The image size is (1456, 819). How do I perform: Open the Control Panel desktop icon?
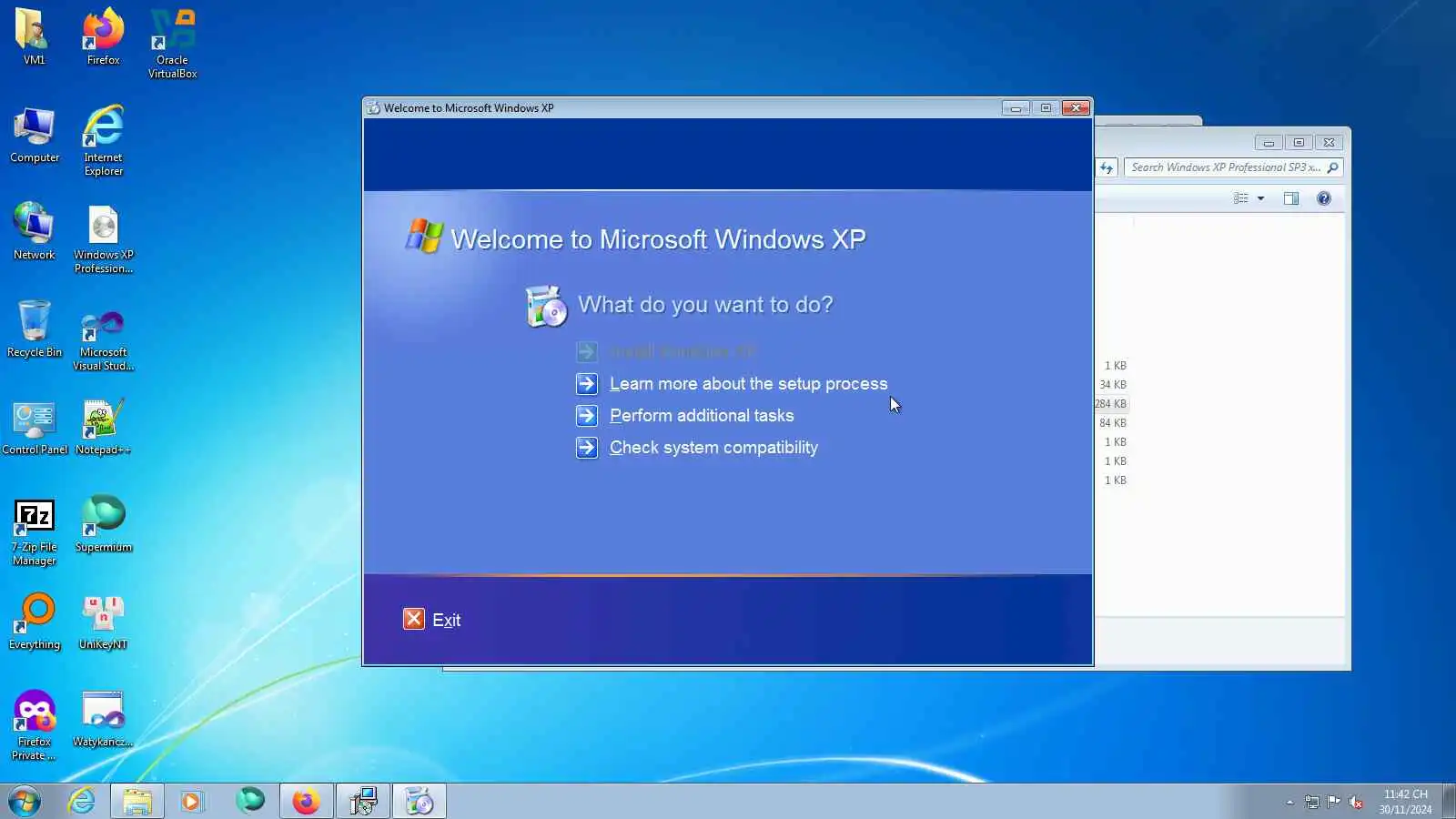35,427
